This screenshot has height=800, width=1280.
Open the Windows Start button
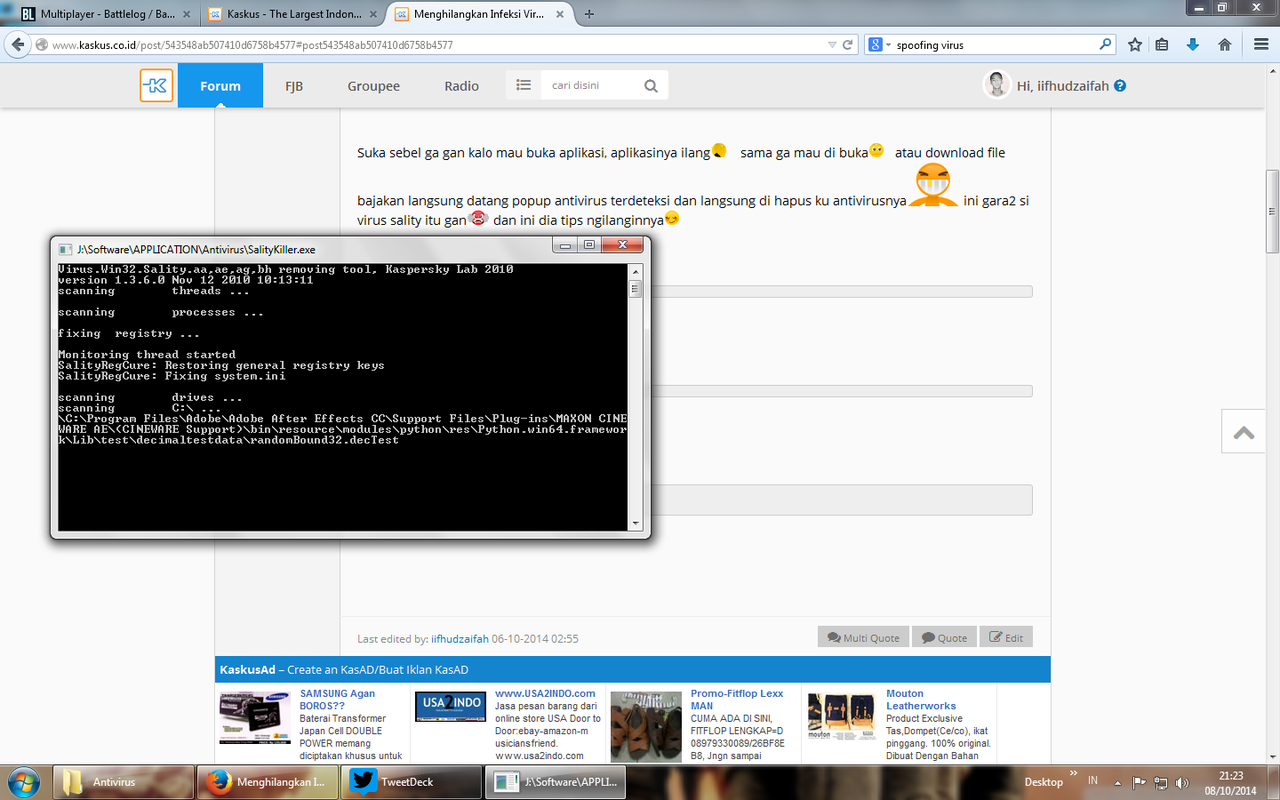click(23, 781)
